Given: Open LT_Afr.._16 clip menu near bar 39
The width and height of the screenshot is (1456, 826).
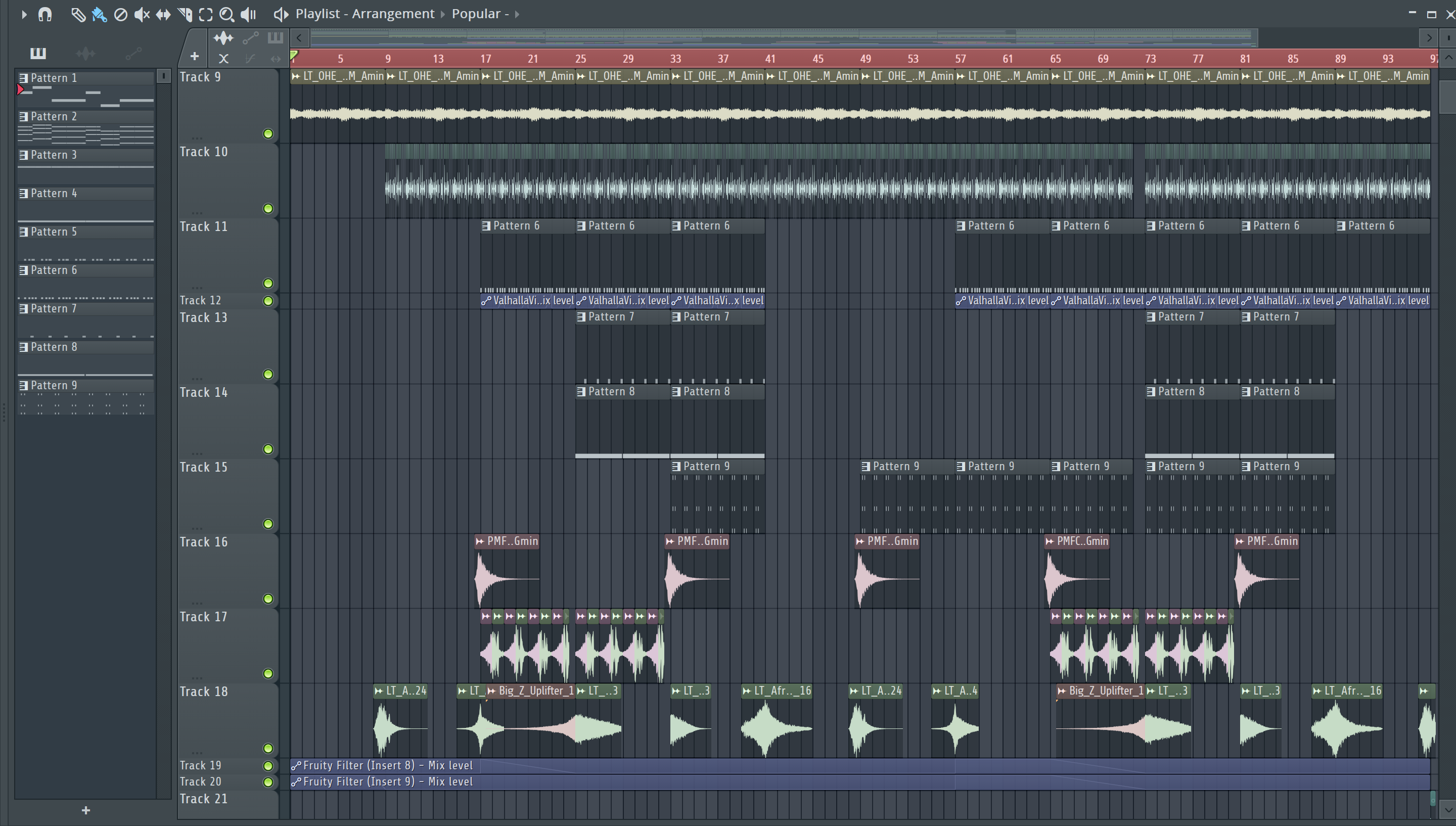Looking at the screenshot, I should coord(747,691).
